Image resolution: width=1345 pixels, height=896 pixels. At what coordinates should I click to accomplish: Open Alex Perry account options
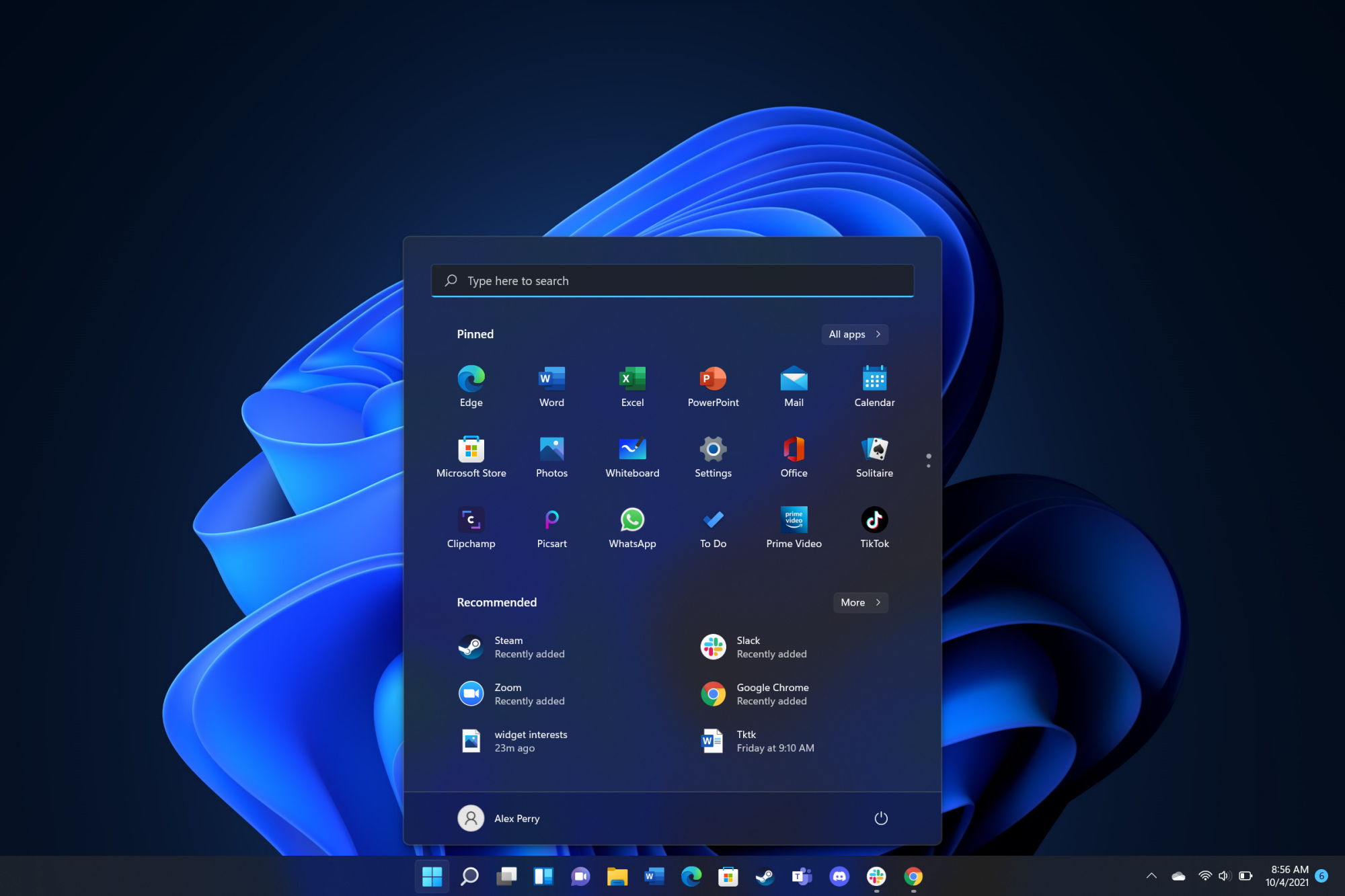click(499, 818)
